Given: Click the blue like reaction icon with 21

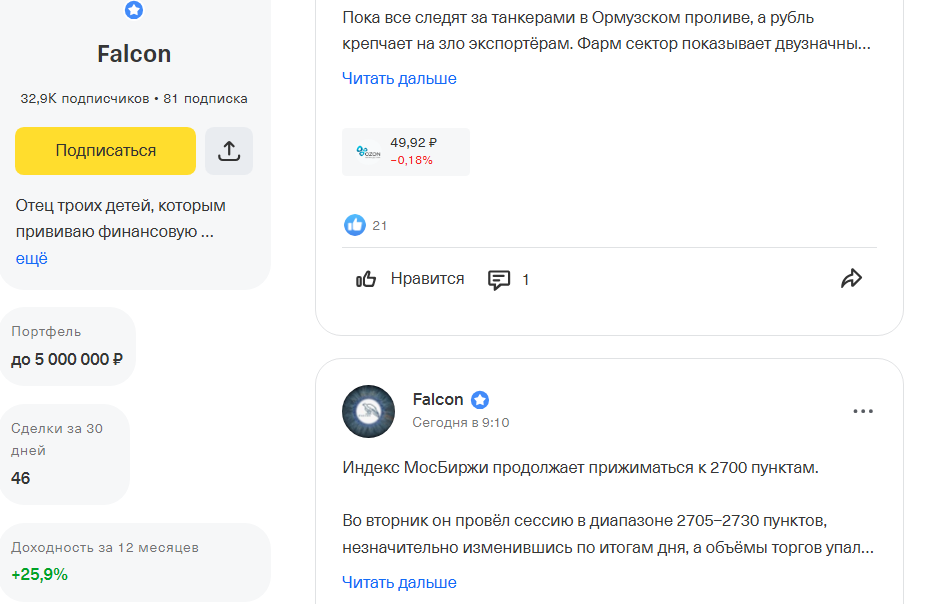Looking at the screenshot, I should point(355,225).
